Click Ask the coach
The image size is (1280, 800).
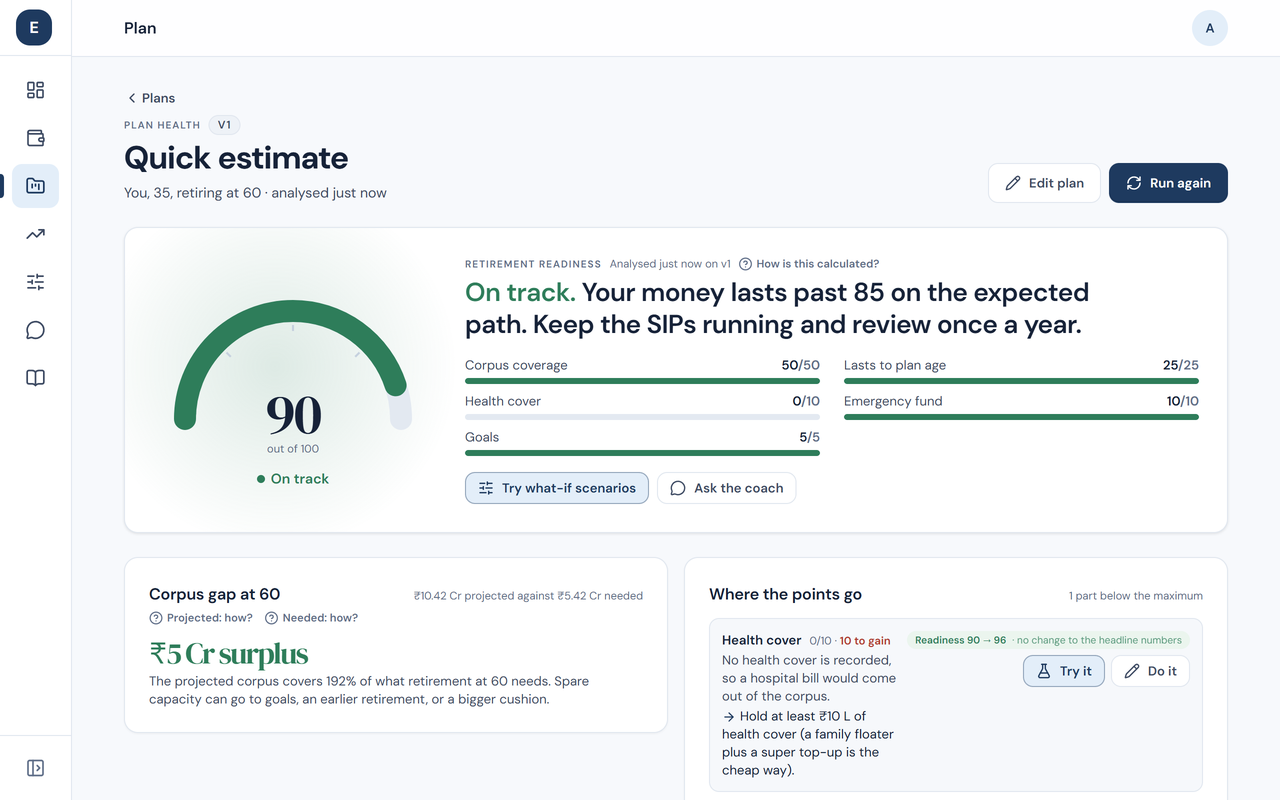(x=727, y=488)
